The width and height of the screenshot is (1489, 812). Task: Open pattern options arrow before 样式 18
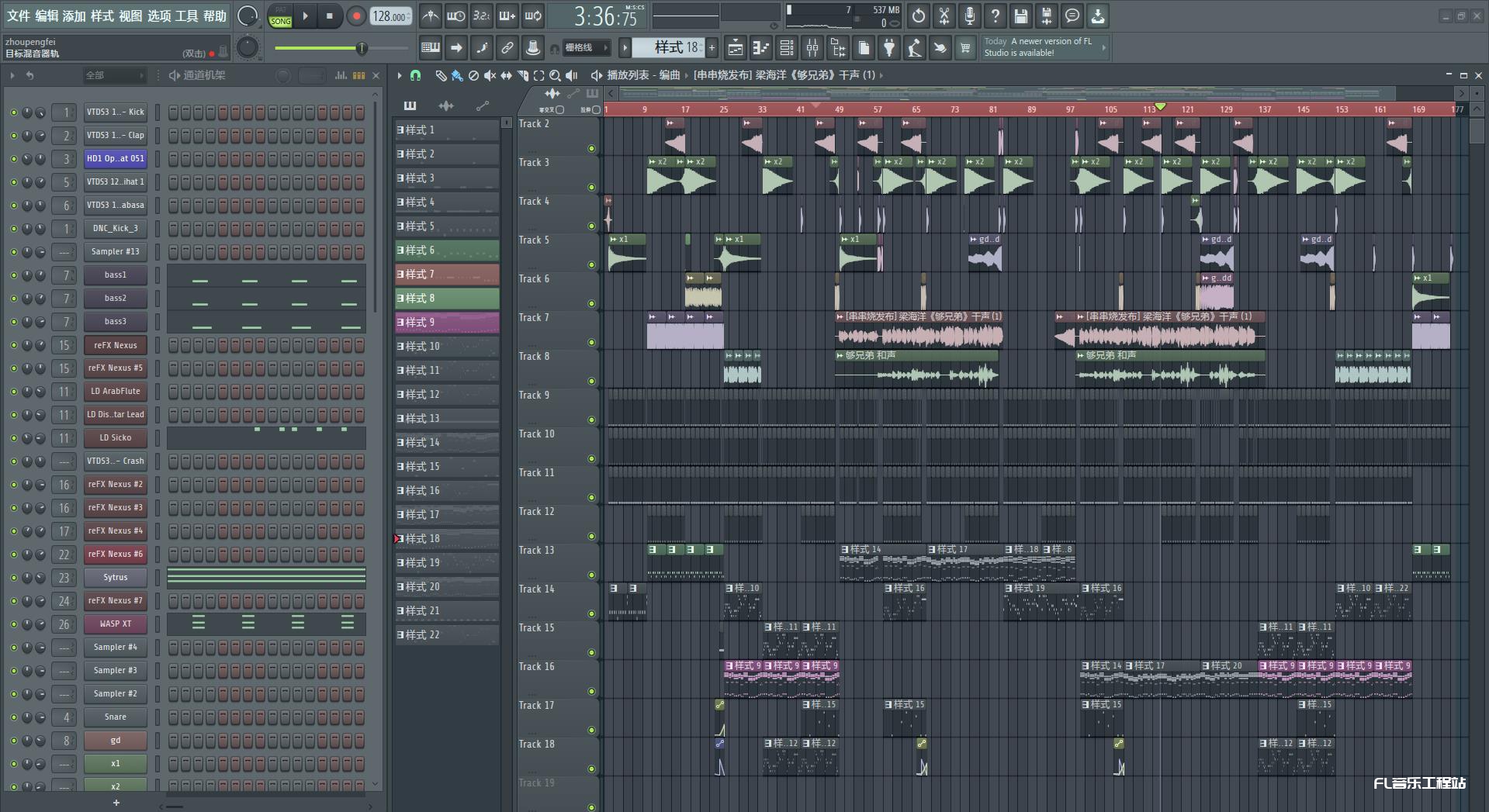pos(625,48)
